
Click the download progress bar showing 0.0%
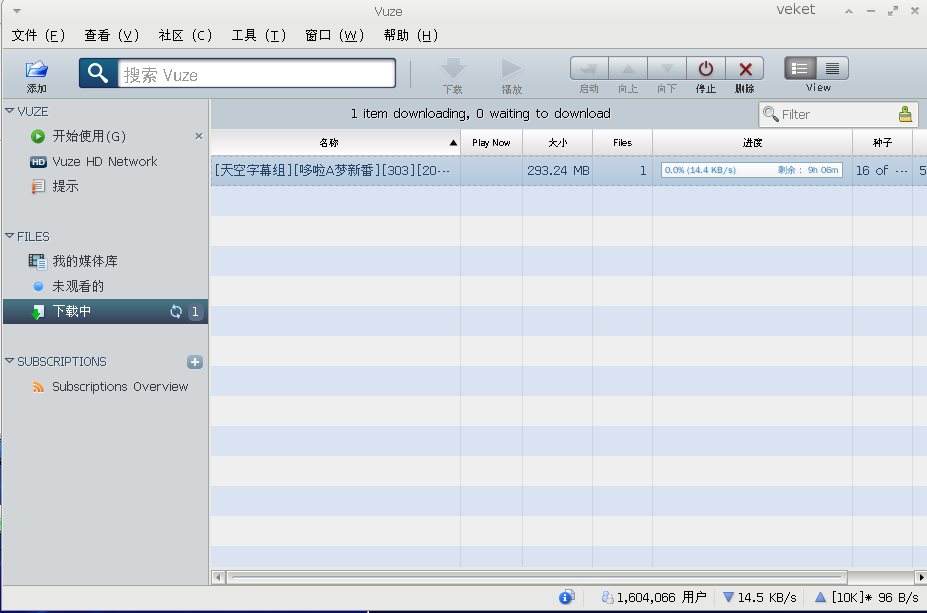pyautogui.click(x=752, y=170)
